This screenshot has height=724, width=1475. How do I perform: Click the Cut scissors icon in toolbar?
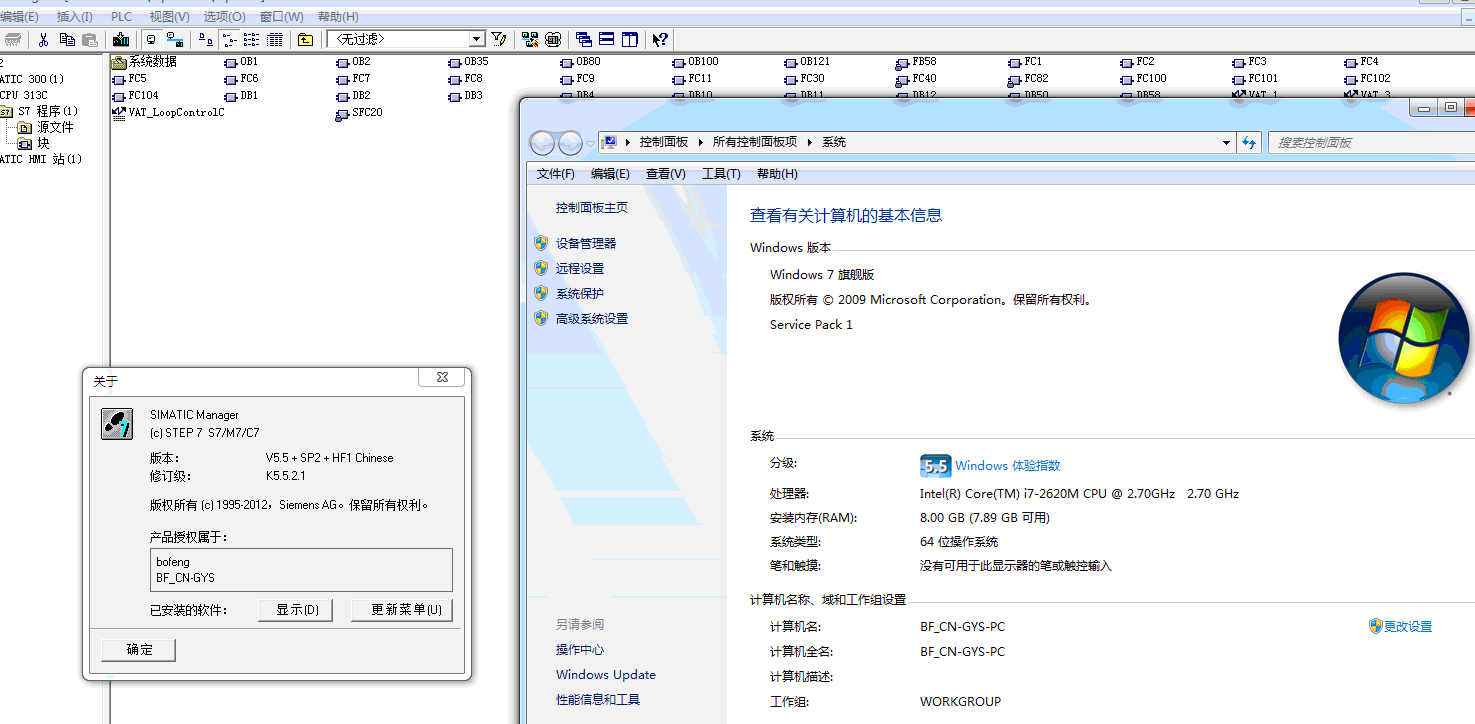tap(43, 40)
